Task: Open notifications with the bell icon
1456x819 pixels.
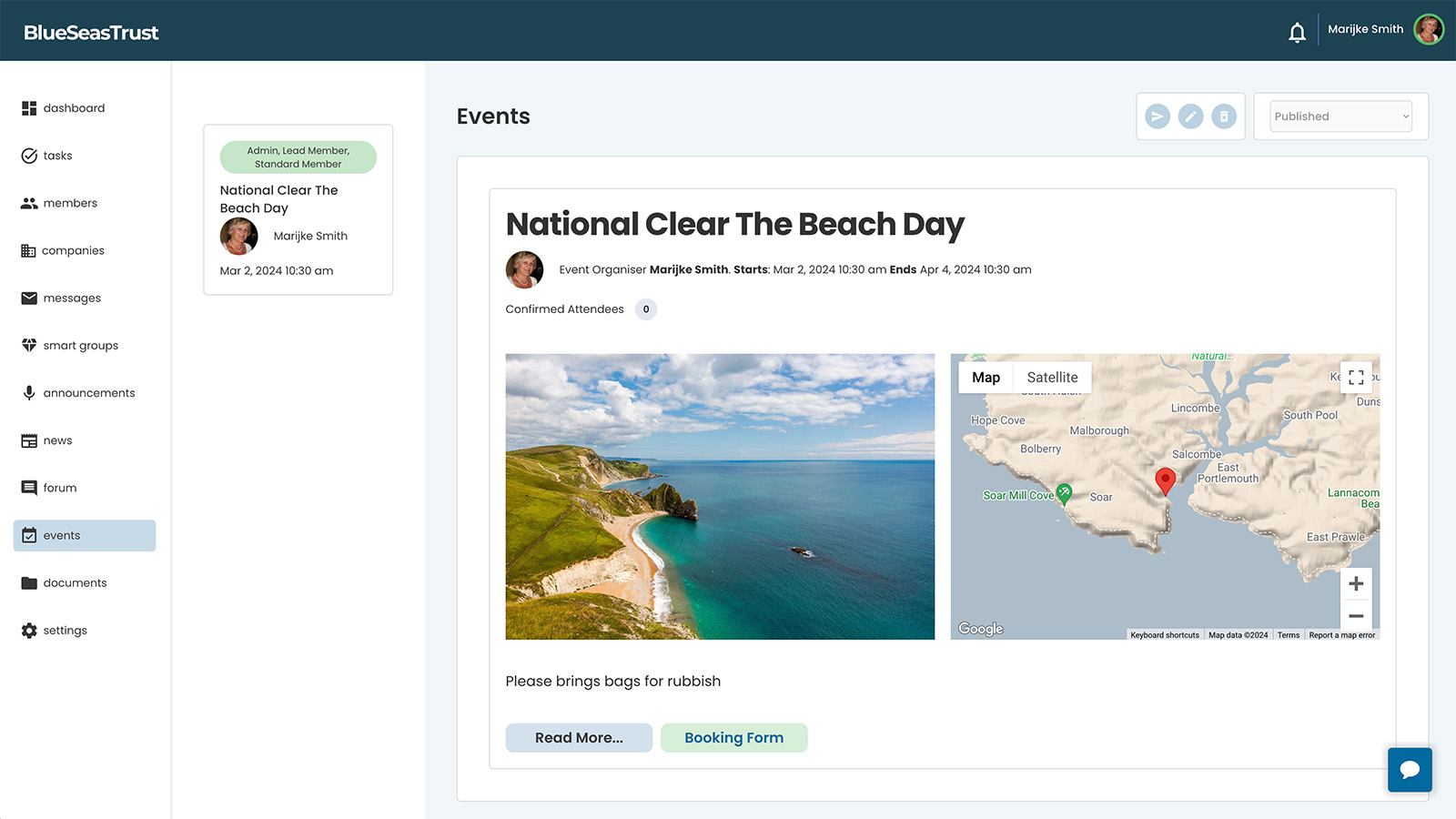Action: coord(1297,30)
